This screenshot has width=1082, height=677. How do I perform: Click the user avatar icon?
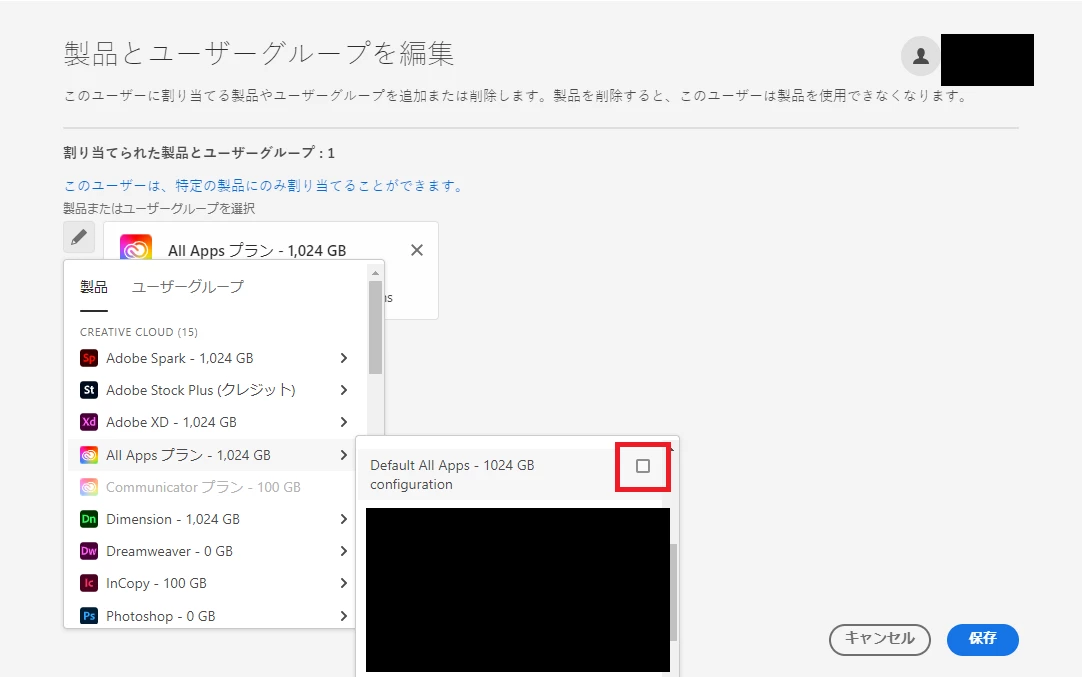point(921,56)
